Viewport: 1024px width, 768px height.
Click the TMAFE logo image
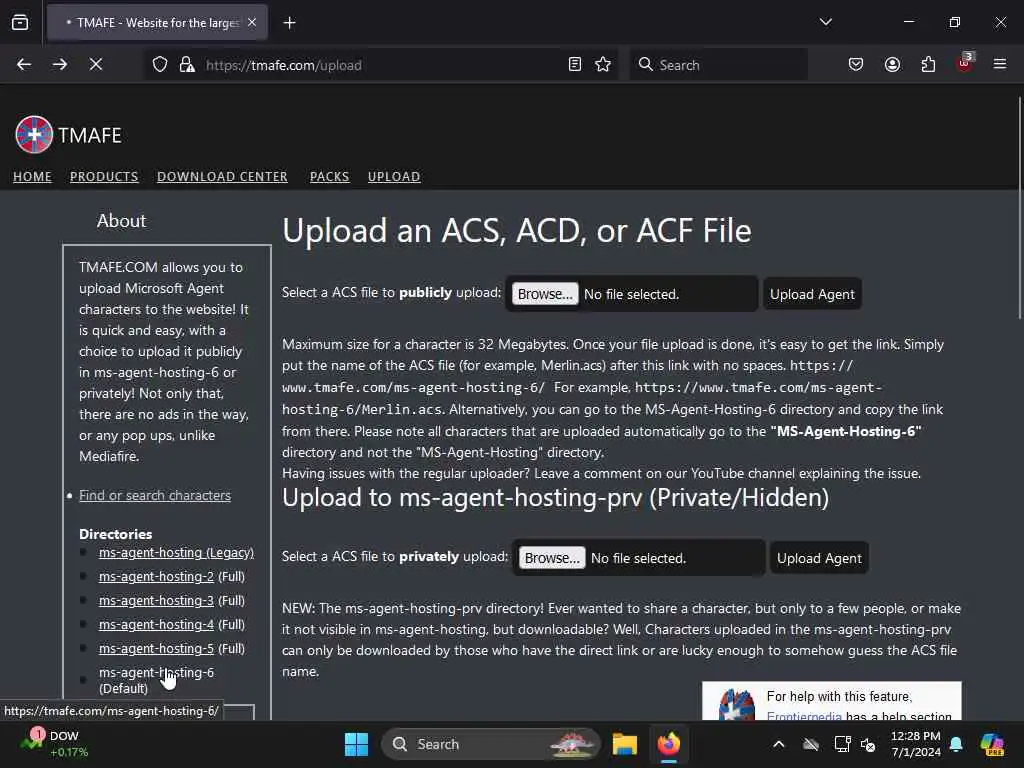coord(34,135)
